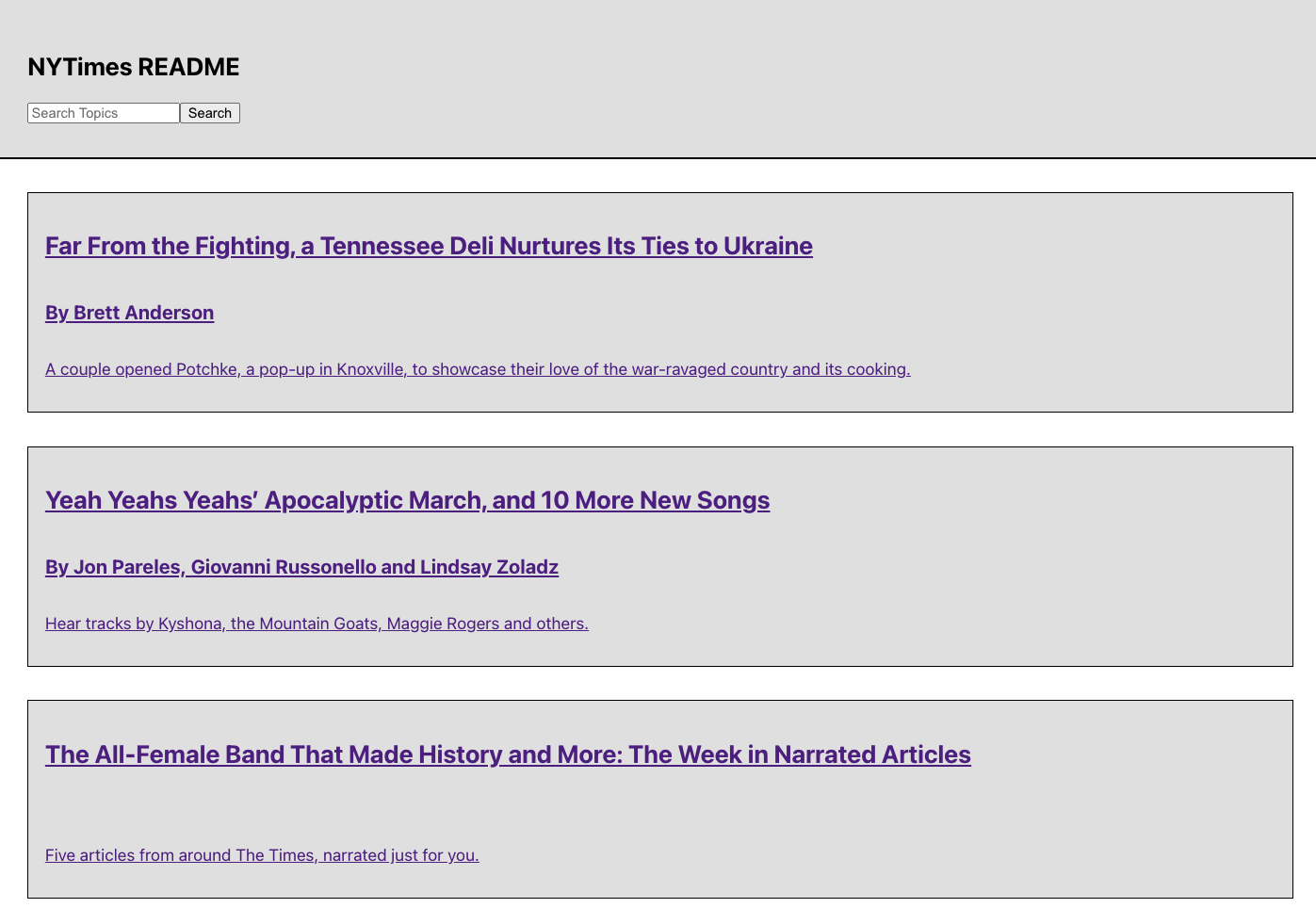The image size is (1316, 908).
Task: Click the Search button
Action: point(209,113)
